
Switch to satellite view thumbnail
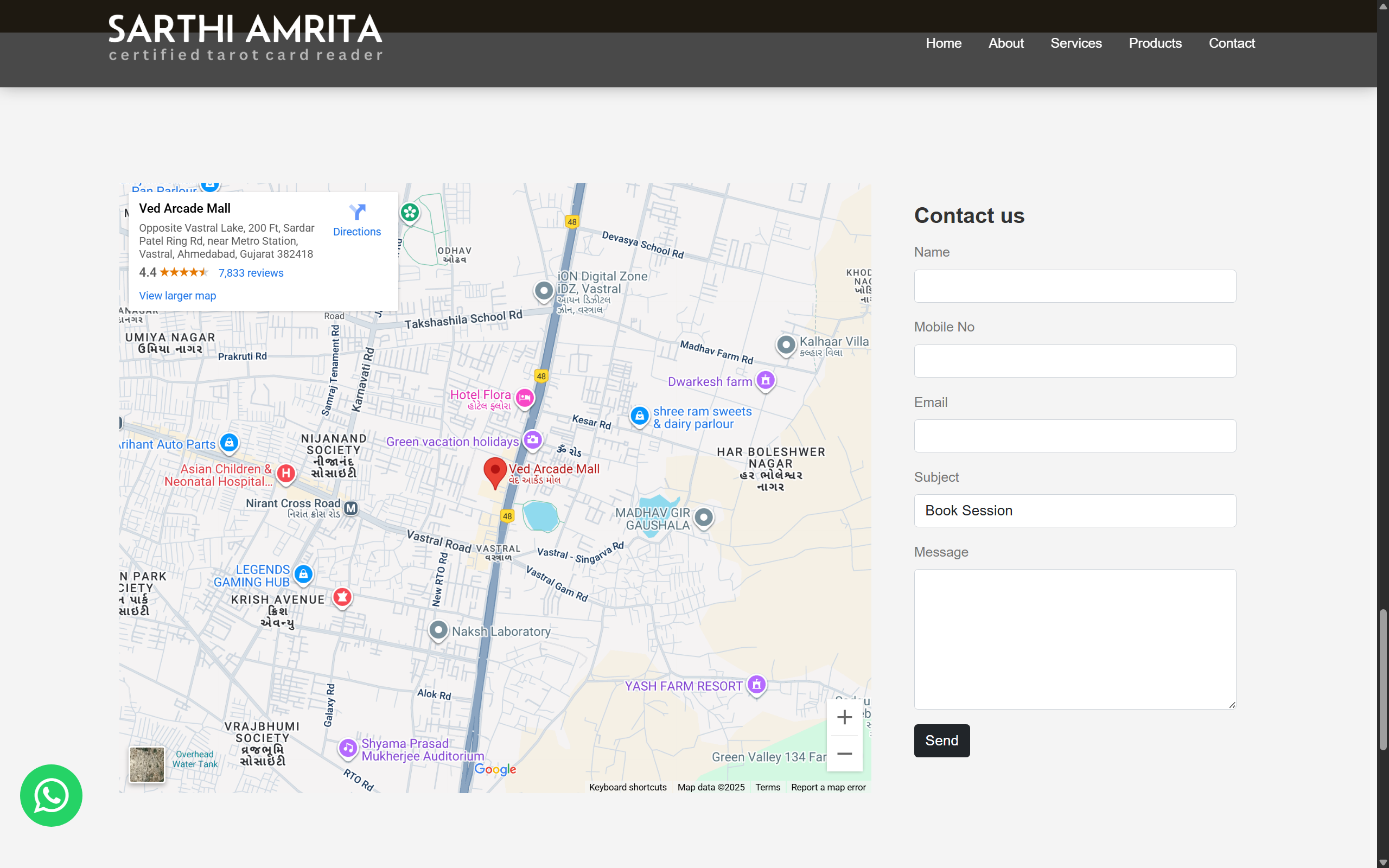coord(147,764)
